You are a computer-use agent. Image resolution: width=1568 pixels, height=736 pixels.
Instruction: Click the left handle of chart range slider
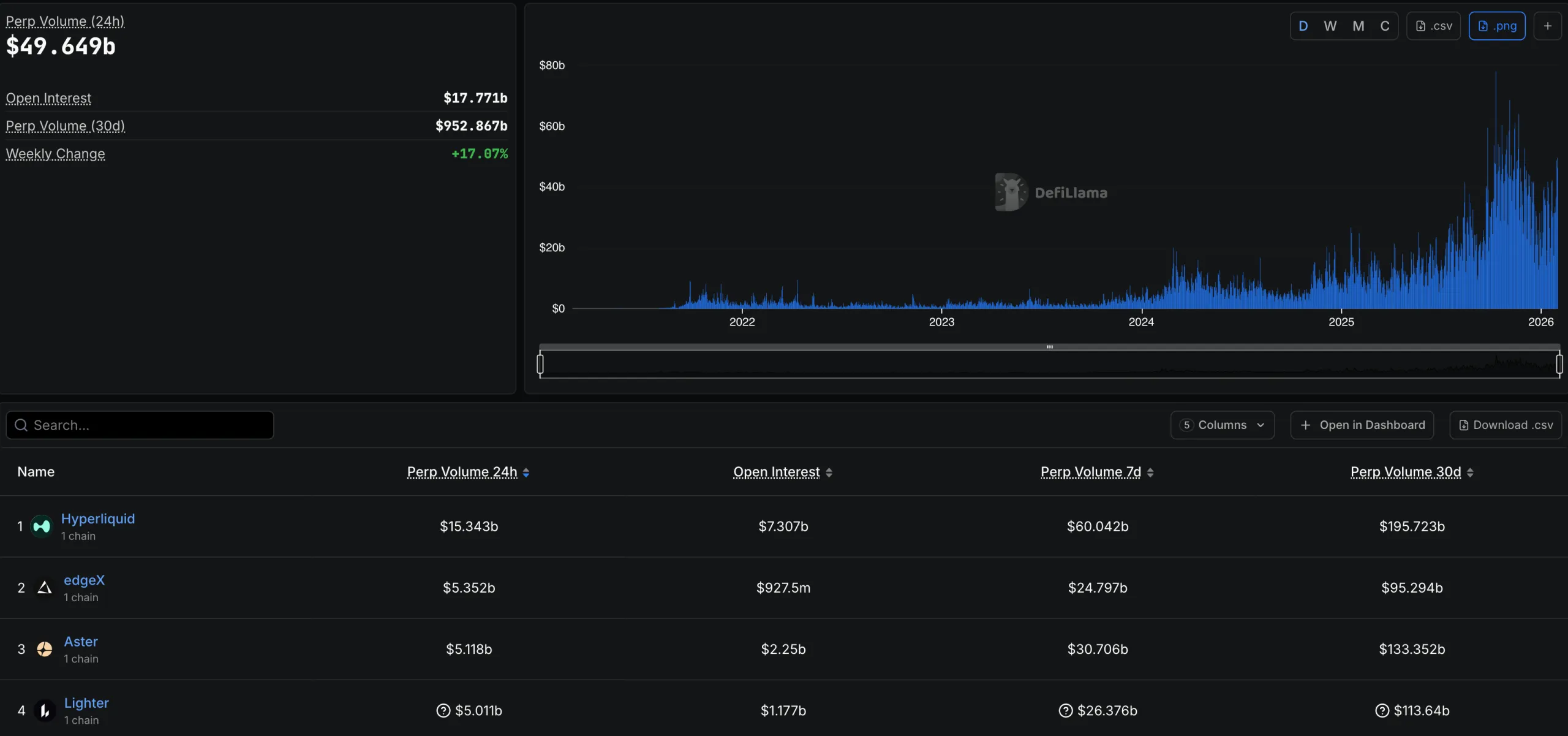(540, 363)
